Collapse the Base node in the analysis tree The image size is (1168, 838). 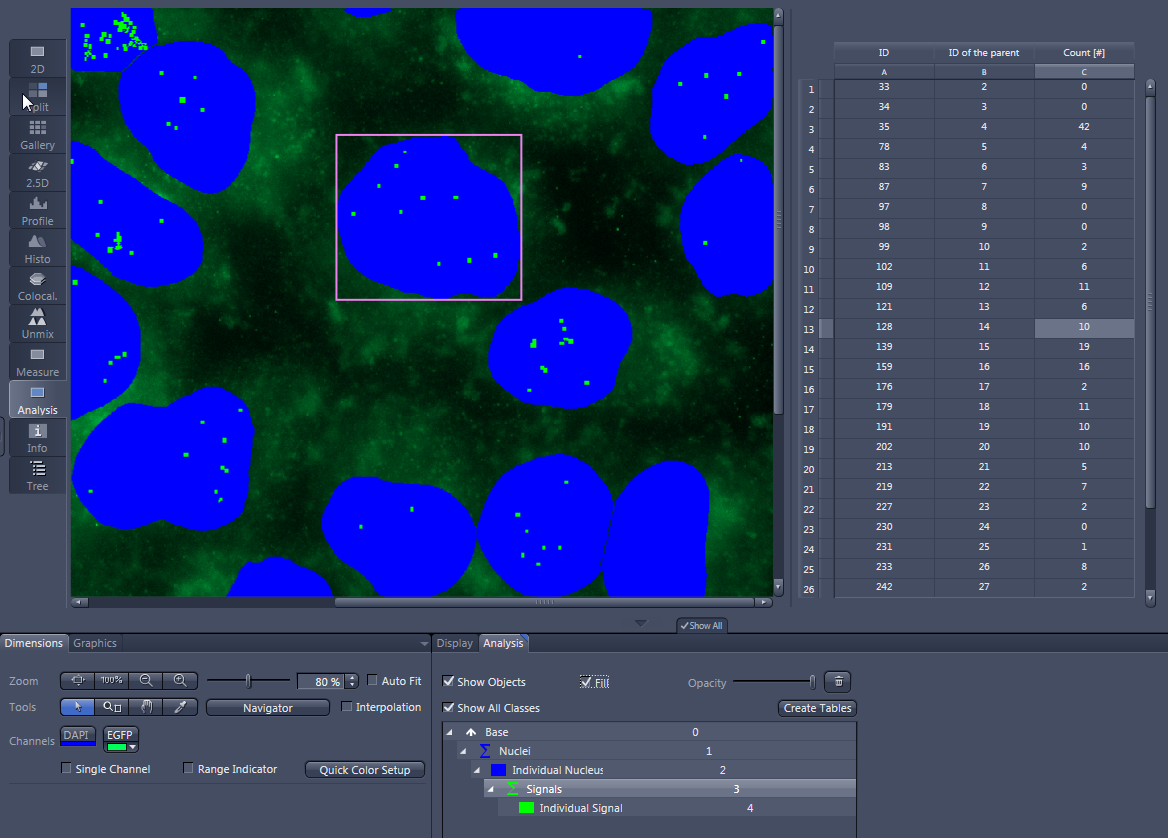pos(449,731)
